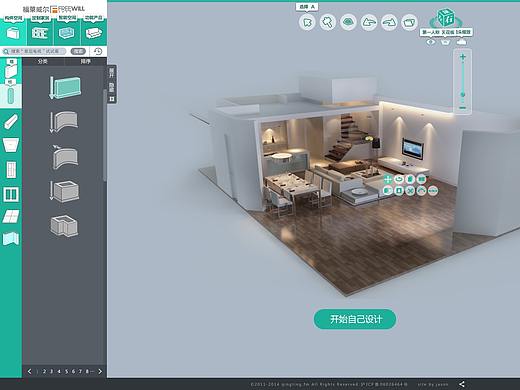
Task: Zoom out with the minus button
Action: [x=463, y=108]
